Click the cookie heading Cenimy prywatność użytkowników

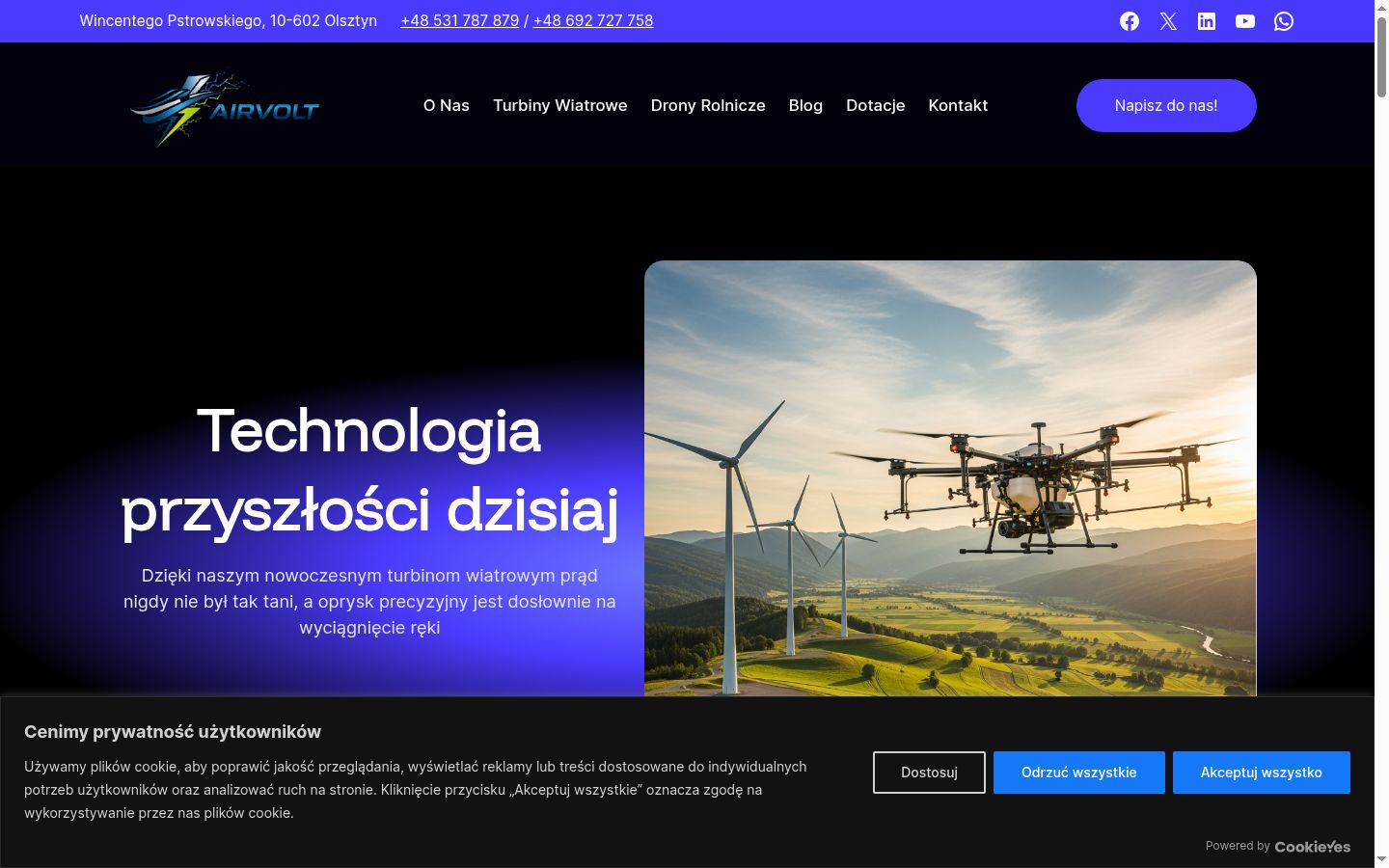[173, 732]
